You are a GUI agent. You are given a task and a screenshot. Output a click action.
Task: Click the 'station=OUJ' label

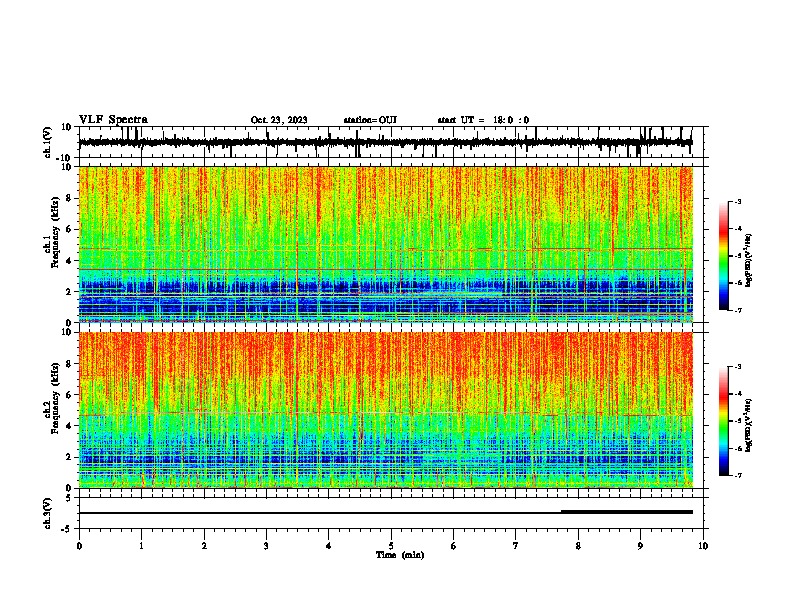coord(370,120)
